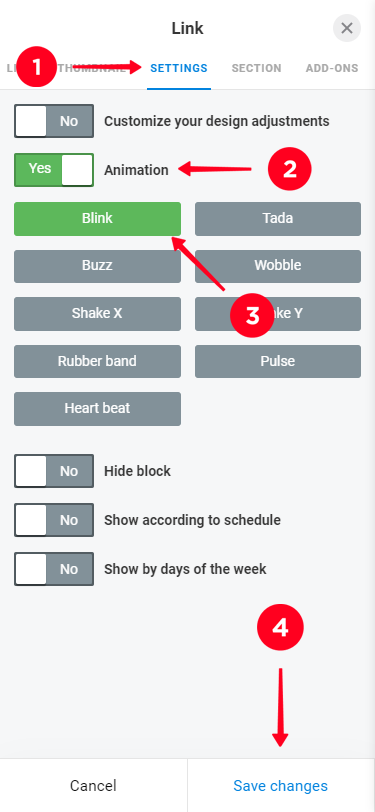Select the Wobble animation

(278, 266)
